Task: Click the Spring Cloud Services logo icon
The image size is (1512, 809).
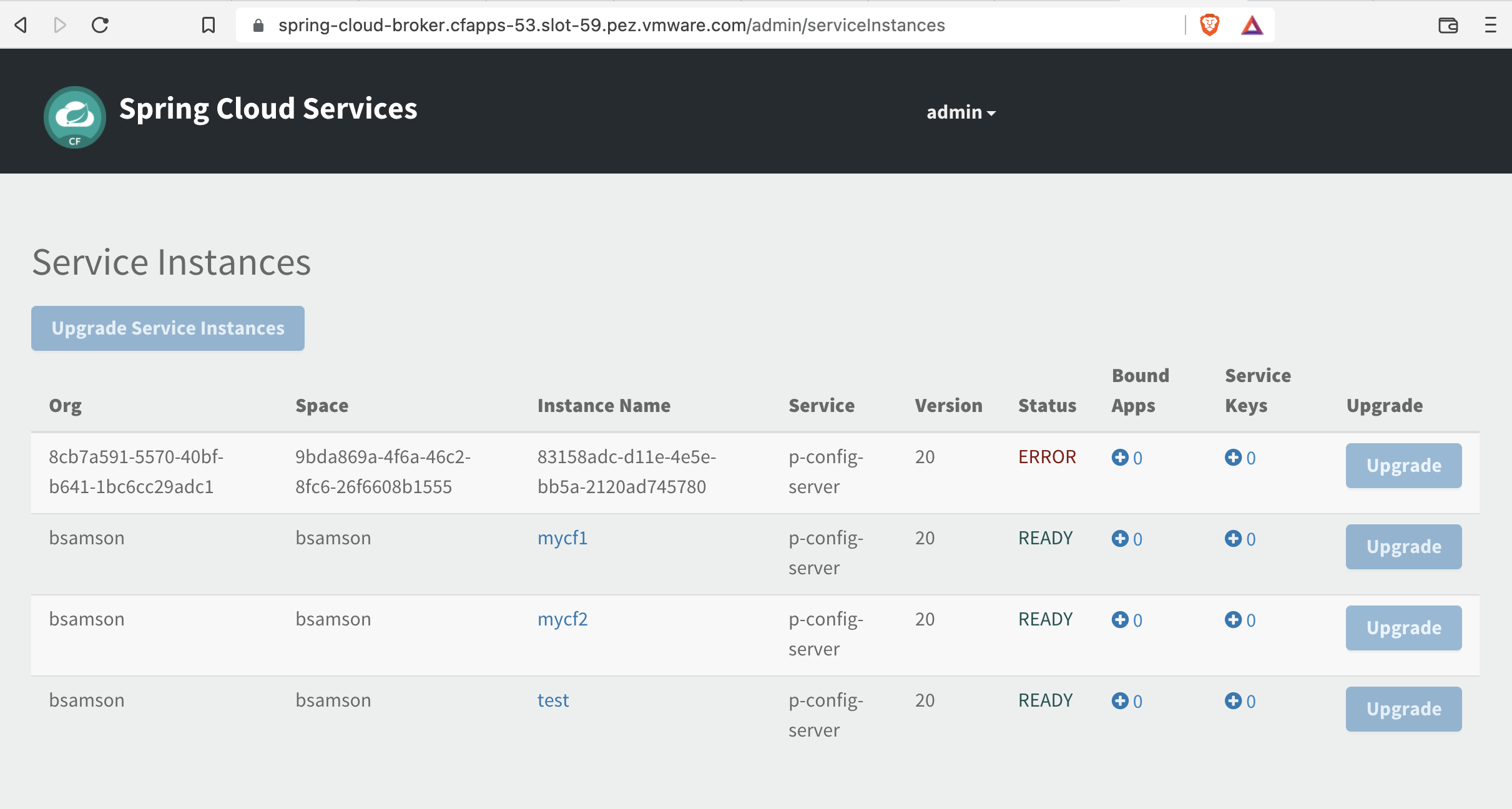Action: click(74, 117)
